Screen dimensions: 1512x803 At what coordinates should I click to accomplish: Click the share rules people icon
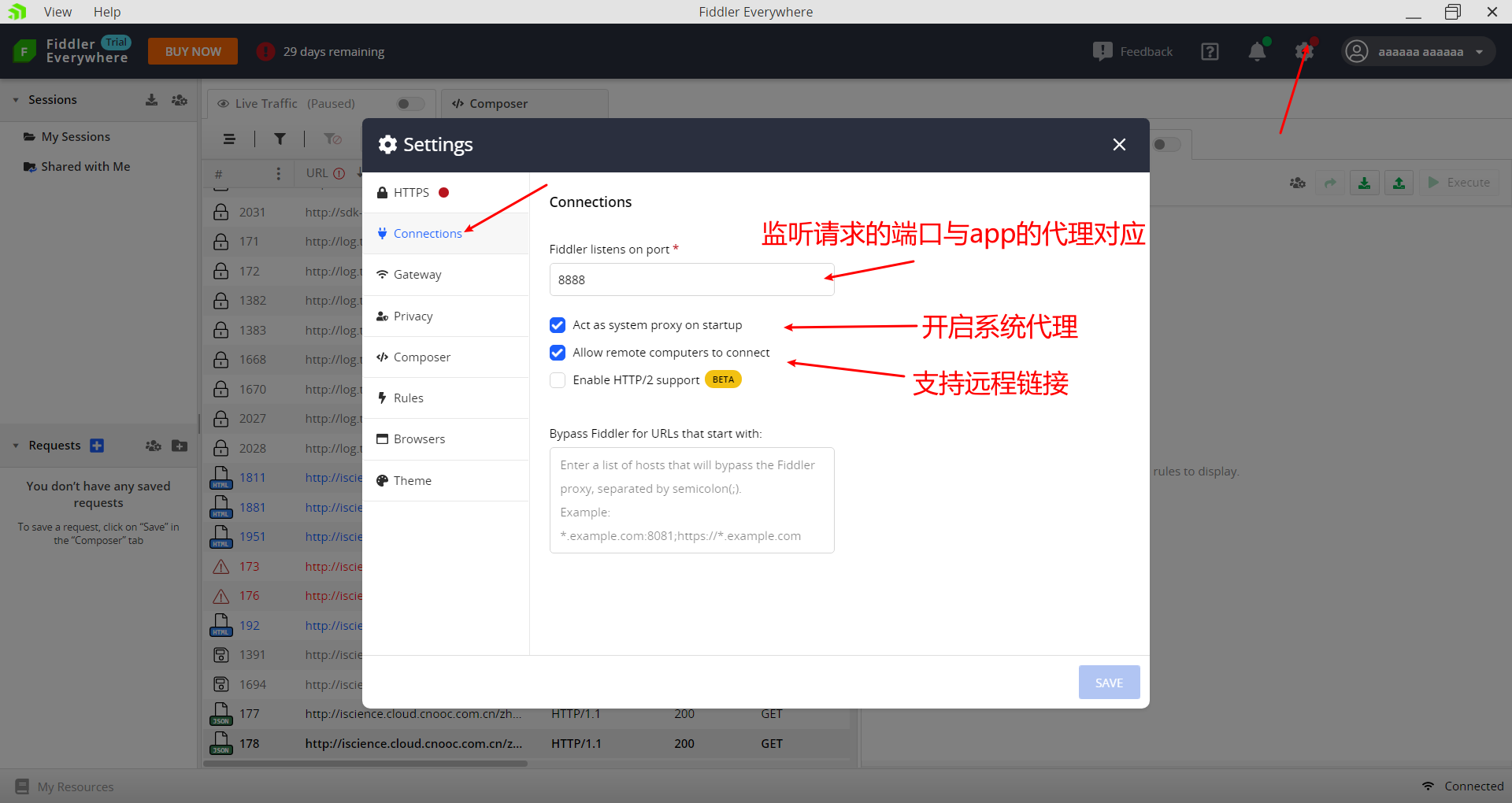[x=1297, y=183]
